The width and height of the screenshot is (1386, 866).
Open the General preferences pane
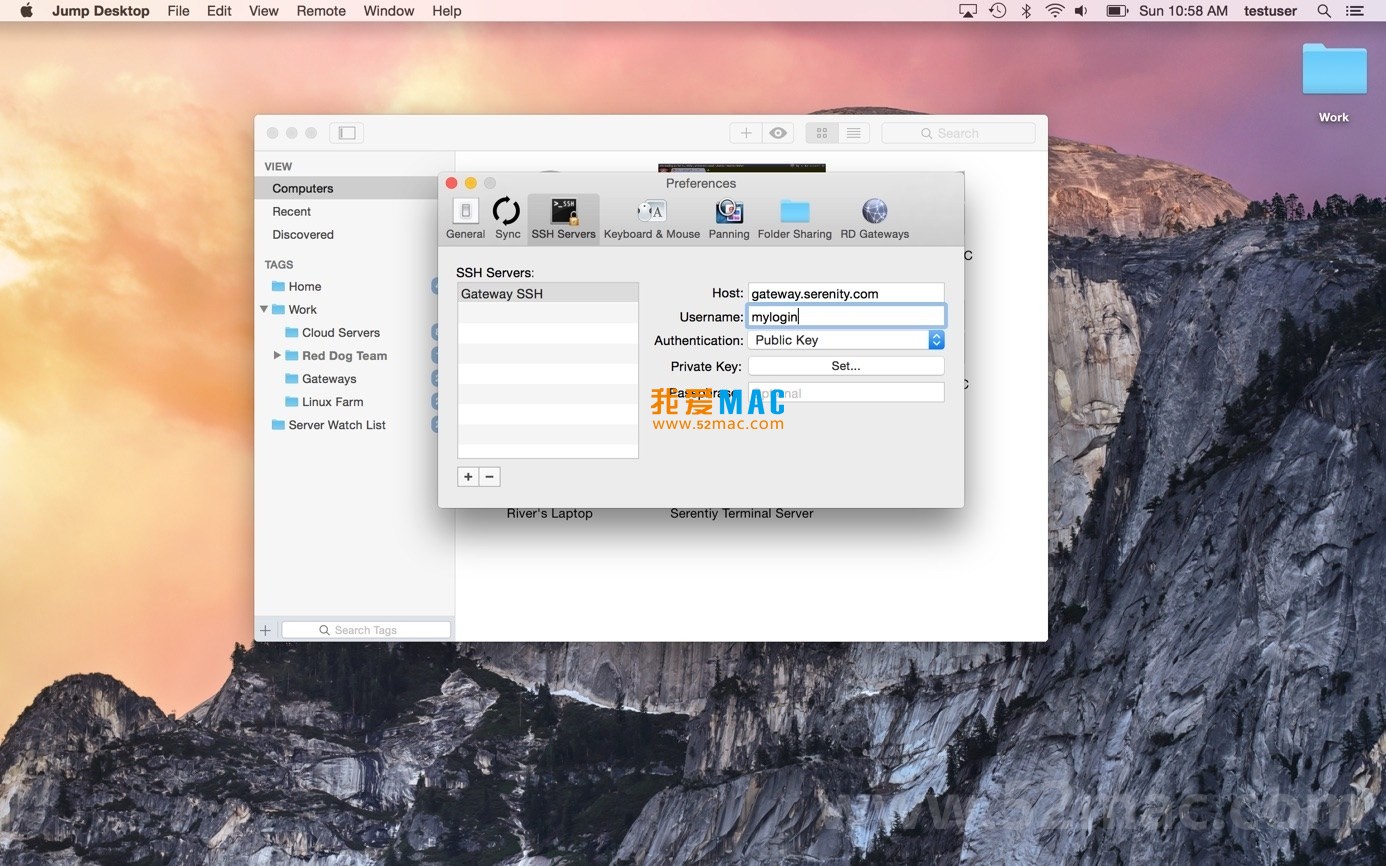[465, 218]
